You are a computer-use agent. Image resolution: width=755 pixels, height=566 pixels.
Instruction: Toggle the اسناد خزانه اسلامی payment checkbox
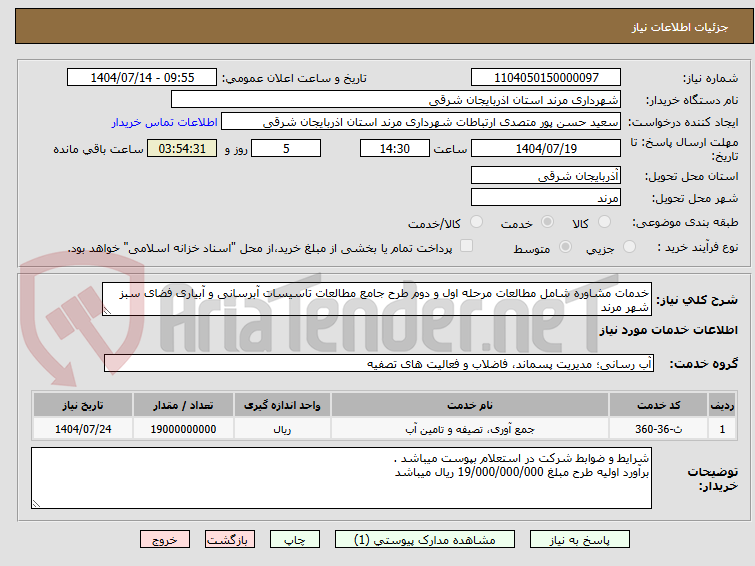[x=466, y=246]
